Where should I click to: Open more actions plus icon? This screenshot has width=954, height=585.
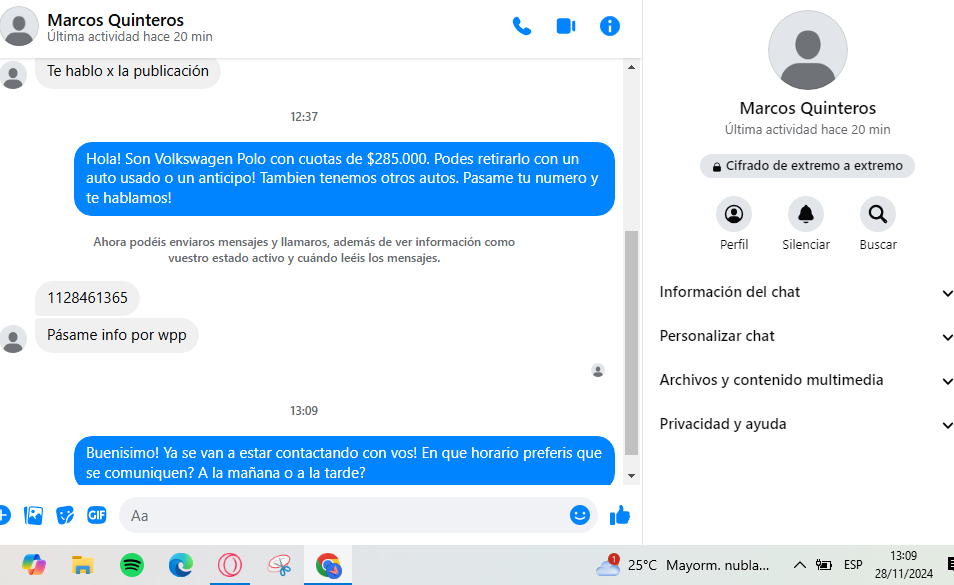click(3, 515)
